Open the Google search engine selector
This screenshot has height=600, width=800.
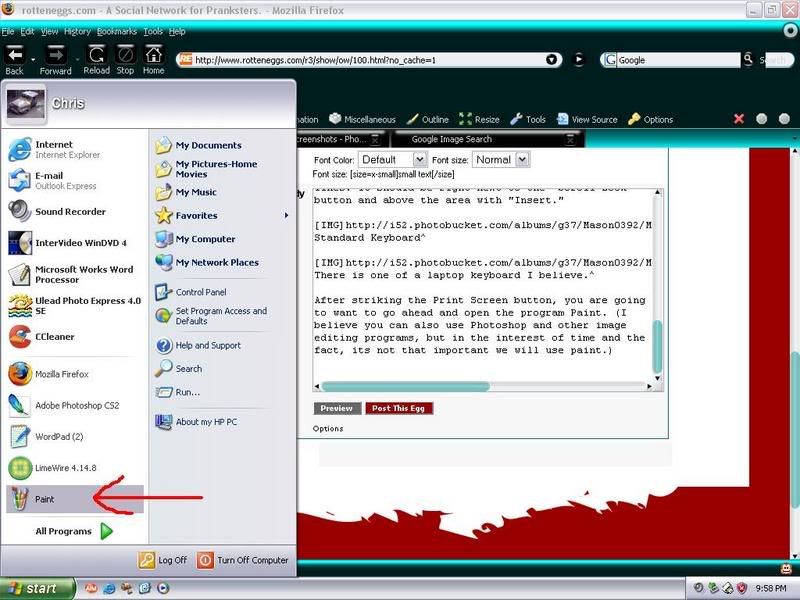tap(610, 60)
